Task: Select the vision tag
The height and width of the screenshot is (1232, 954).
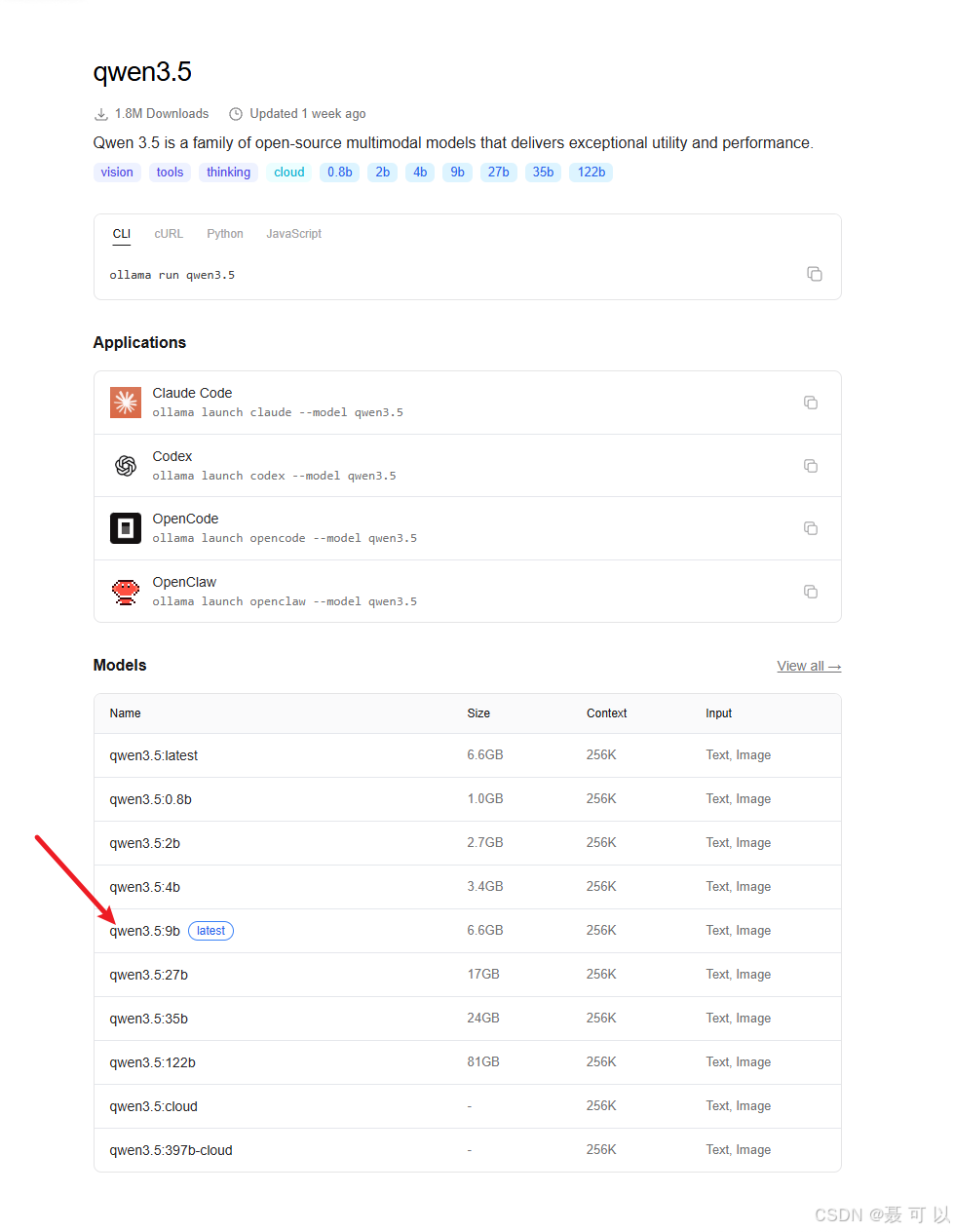Action: coord(117,173)
